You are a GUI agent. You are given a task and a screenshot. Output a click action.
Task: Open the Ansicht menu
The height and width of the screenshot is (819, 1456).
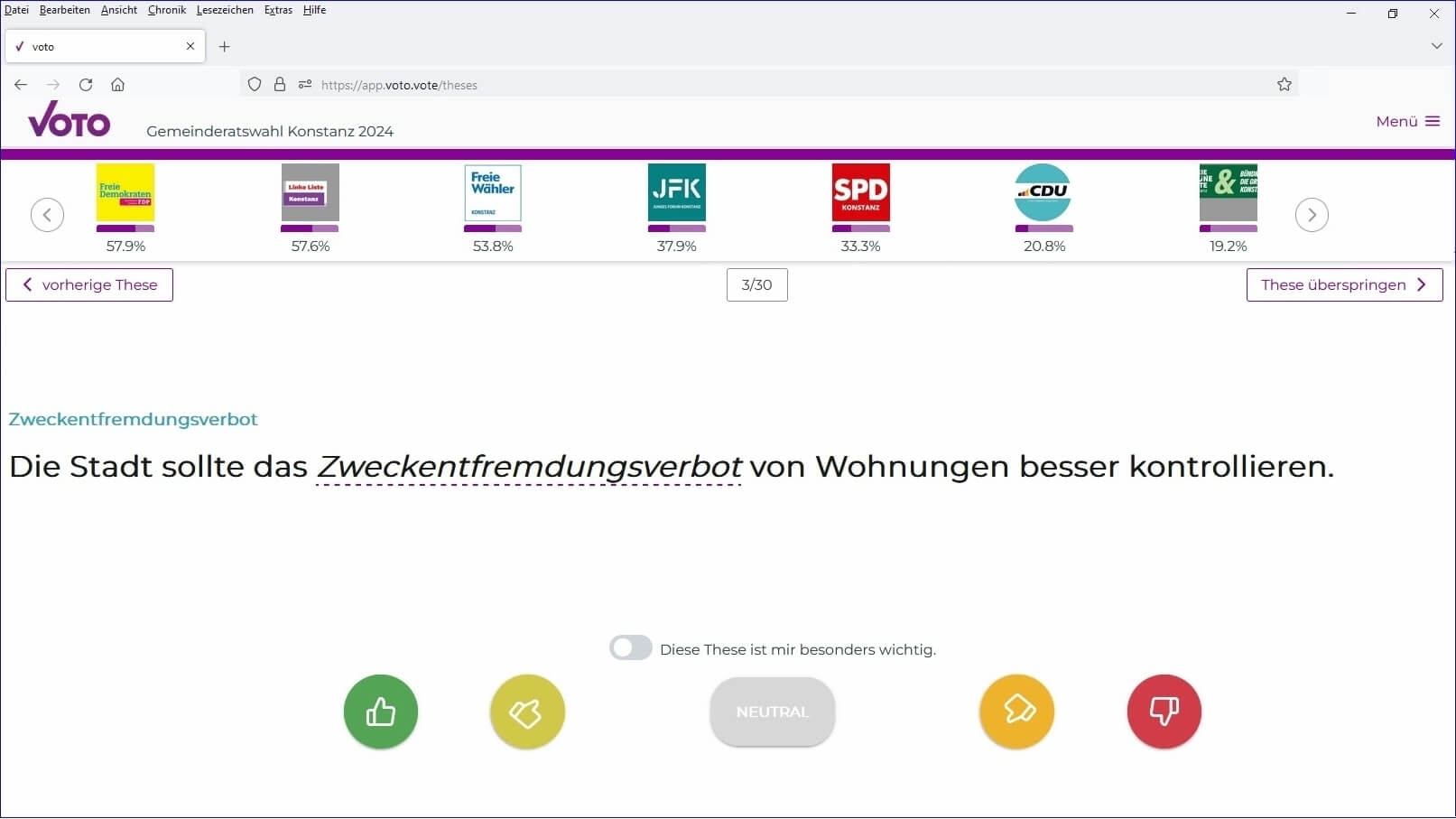coord(119,10)
